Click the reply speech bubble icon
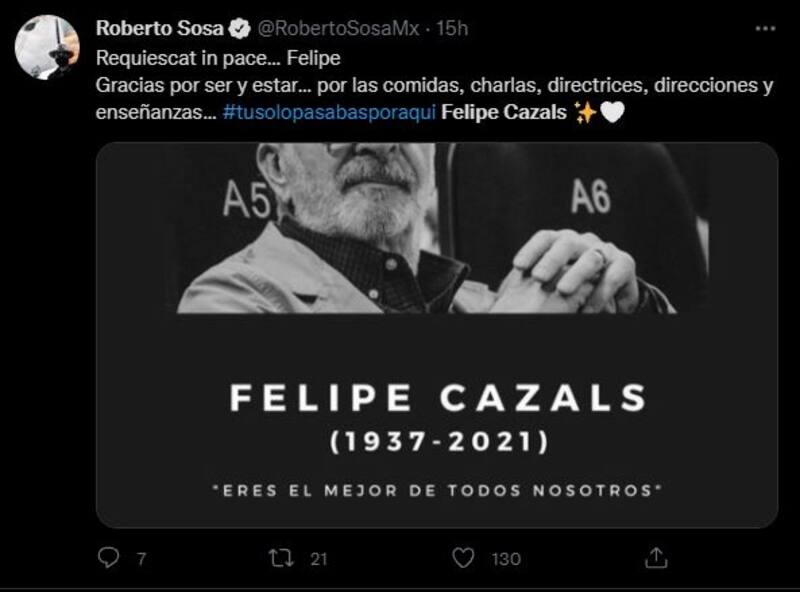This screenshot has width=800, height=592. click(x=109, y=557)
